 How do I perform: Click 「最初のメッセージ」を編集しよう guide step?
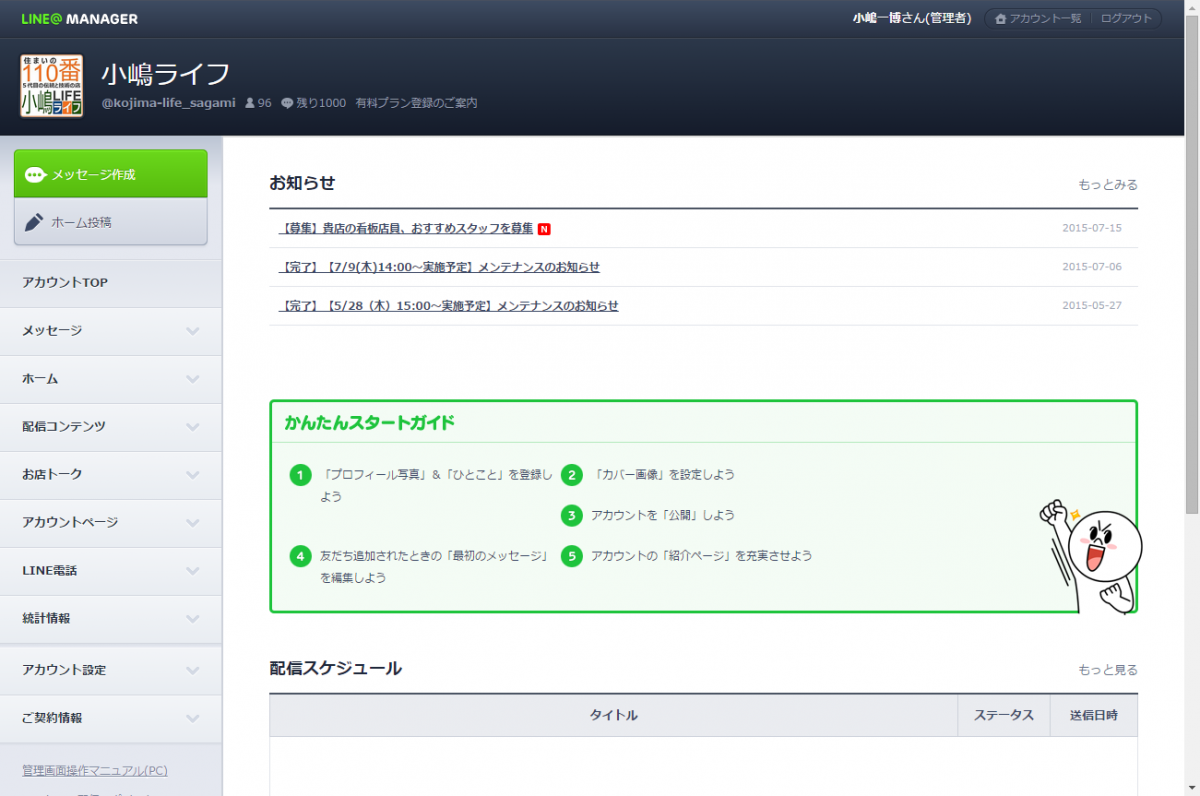tap(435, 566)
